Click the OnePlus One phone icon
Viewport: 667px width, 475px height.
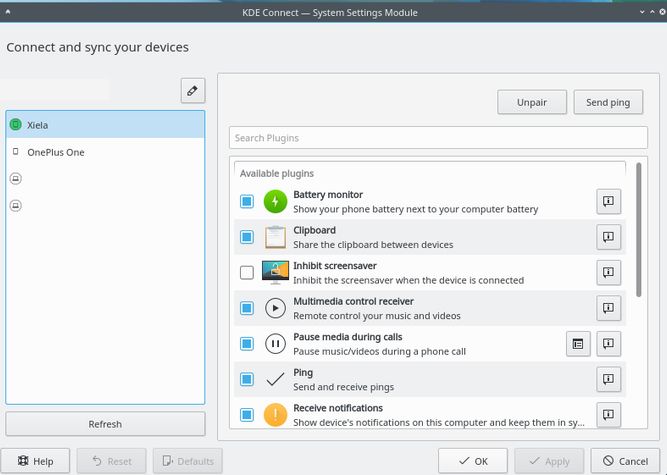pyautogui.click(x=16, y=151)
